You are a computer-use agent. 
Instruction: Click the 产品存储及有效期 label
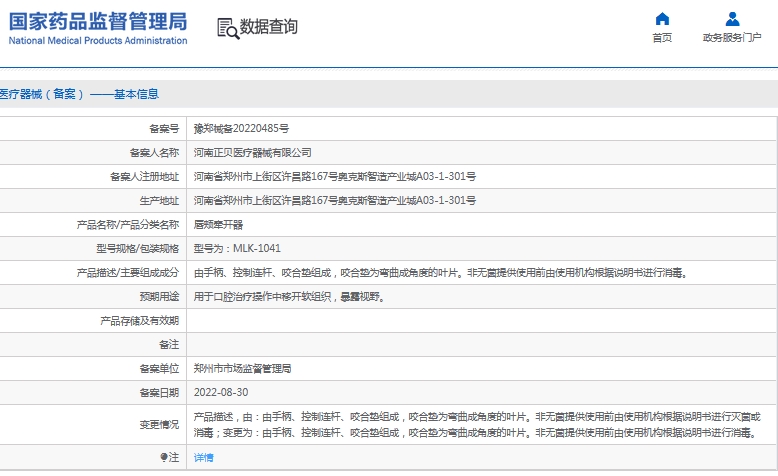coord(139,321)
